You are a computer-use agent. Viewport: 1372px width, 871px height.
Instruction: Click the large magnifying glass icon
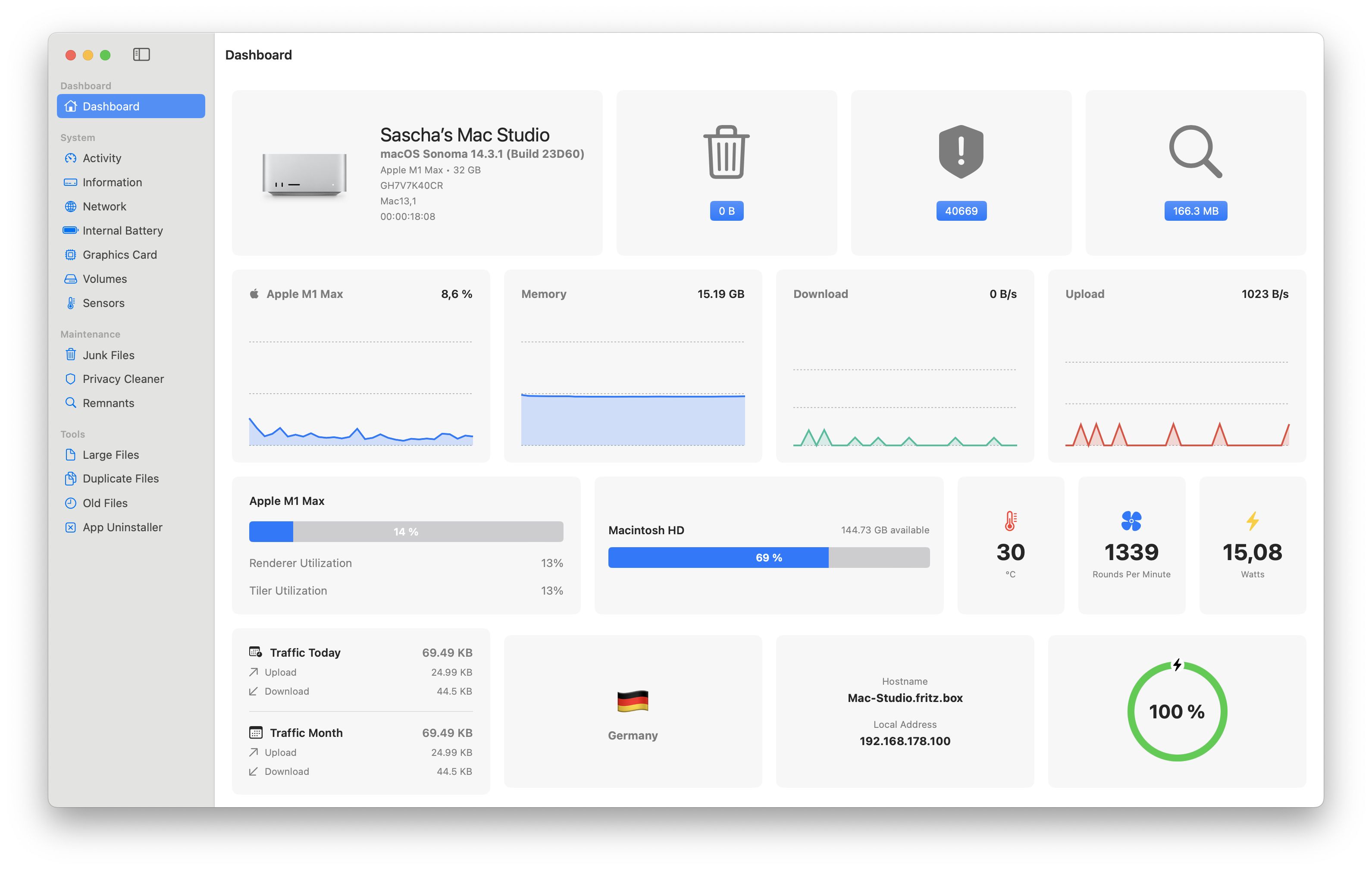[x=1195, y=152]
